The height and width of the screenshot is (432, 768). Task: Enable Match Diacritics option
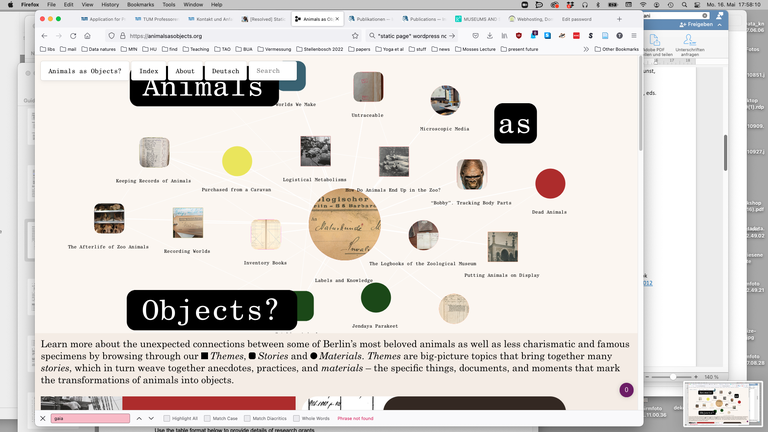pos(247,418)
